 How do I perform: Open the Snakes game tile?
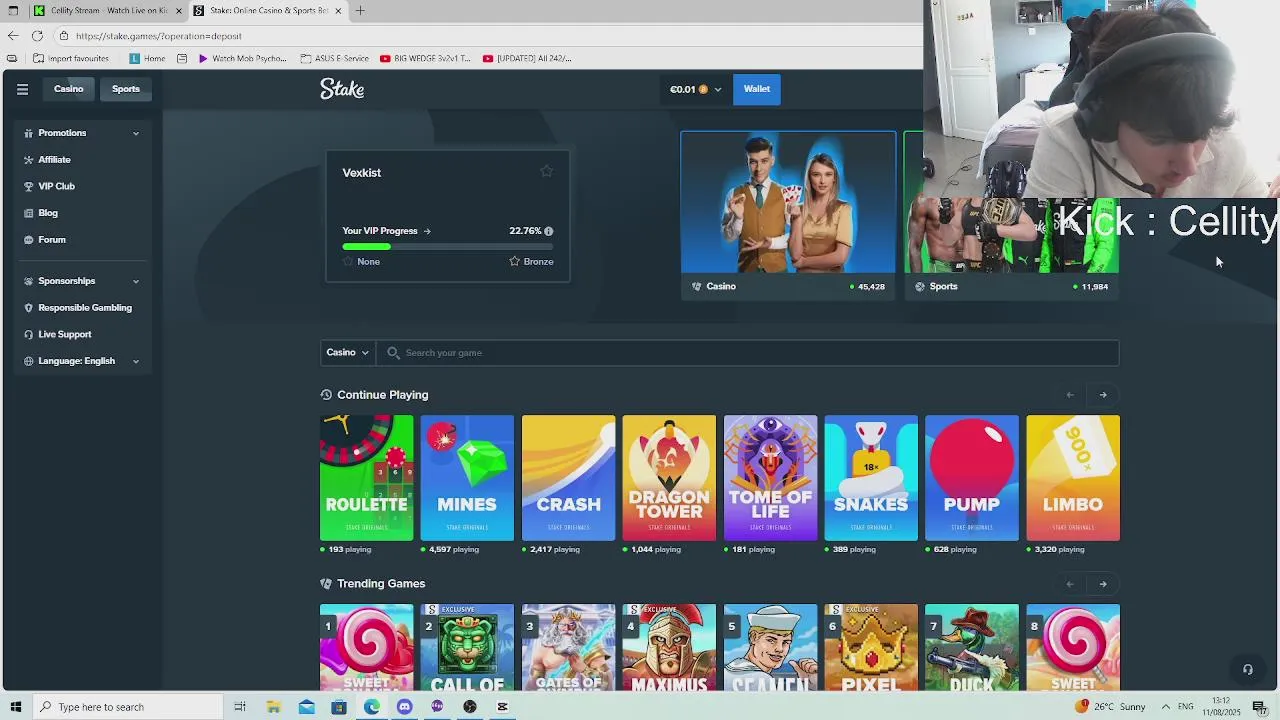(871, 478)
